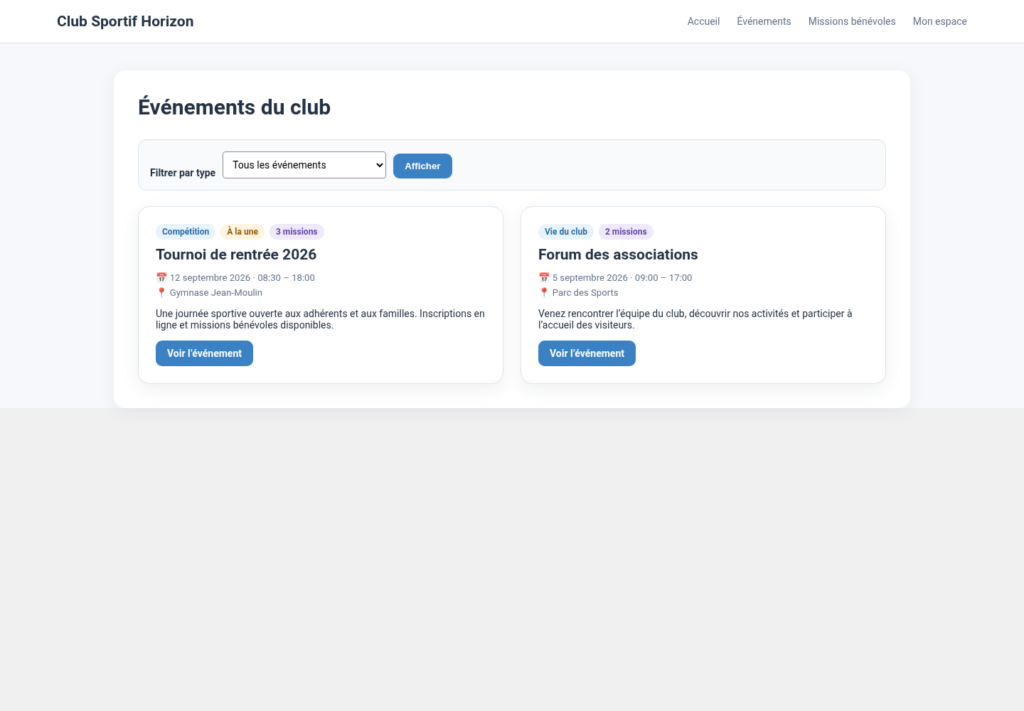Go to Accueil in the navigation
The height and width of the screenshot is (711, 1024).
pyautogui.click(x=703, y=22)
